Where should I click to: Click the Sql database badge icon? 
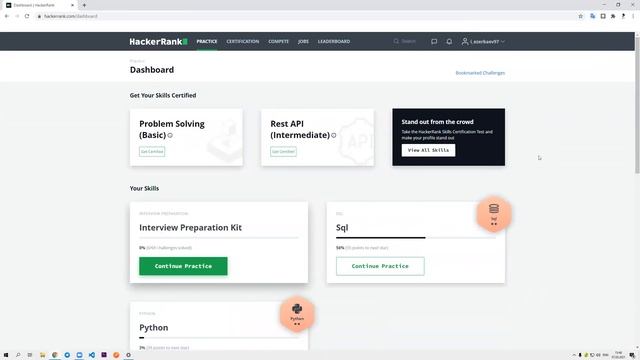click(494, 214)
